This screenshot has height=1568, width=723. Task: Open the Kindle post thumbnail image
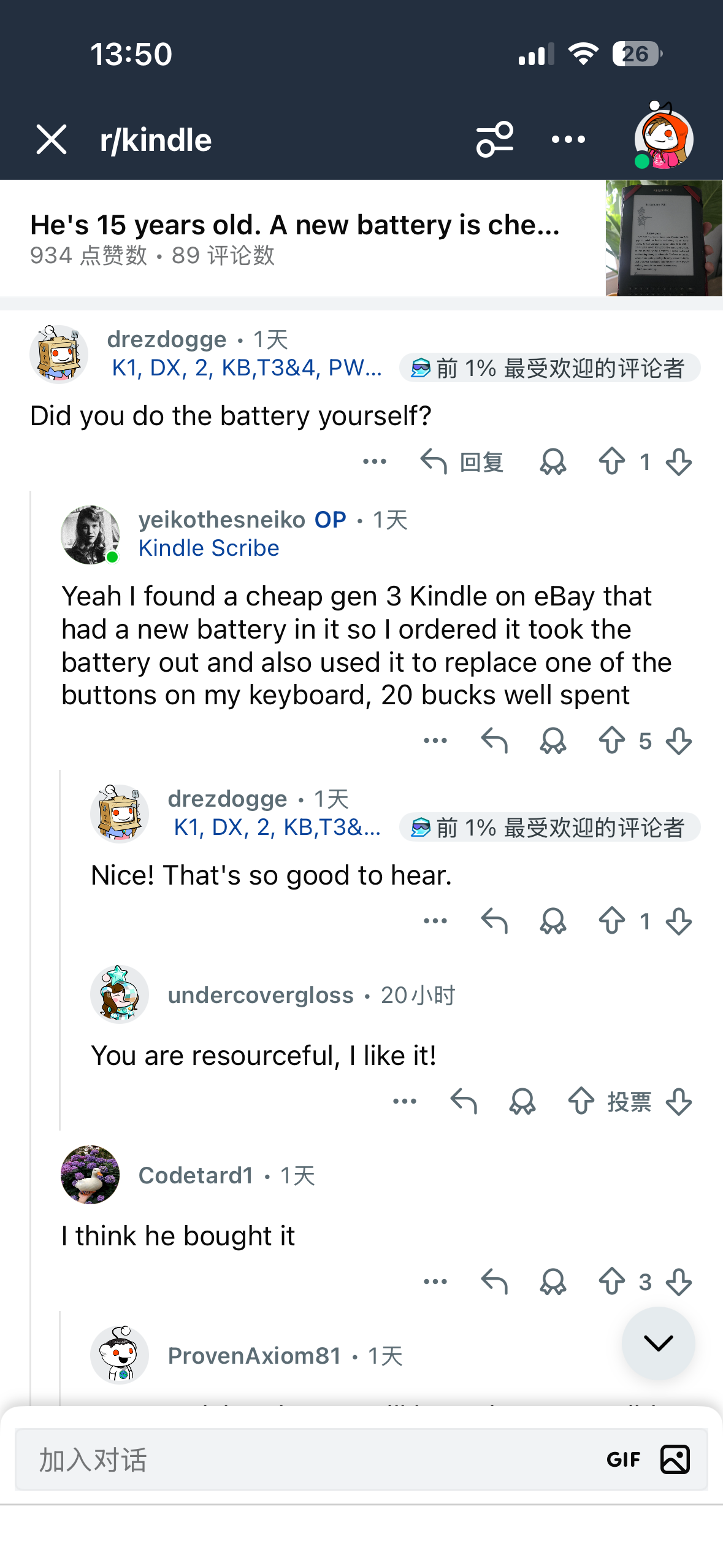coord(664,238)
